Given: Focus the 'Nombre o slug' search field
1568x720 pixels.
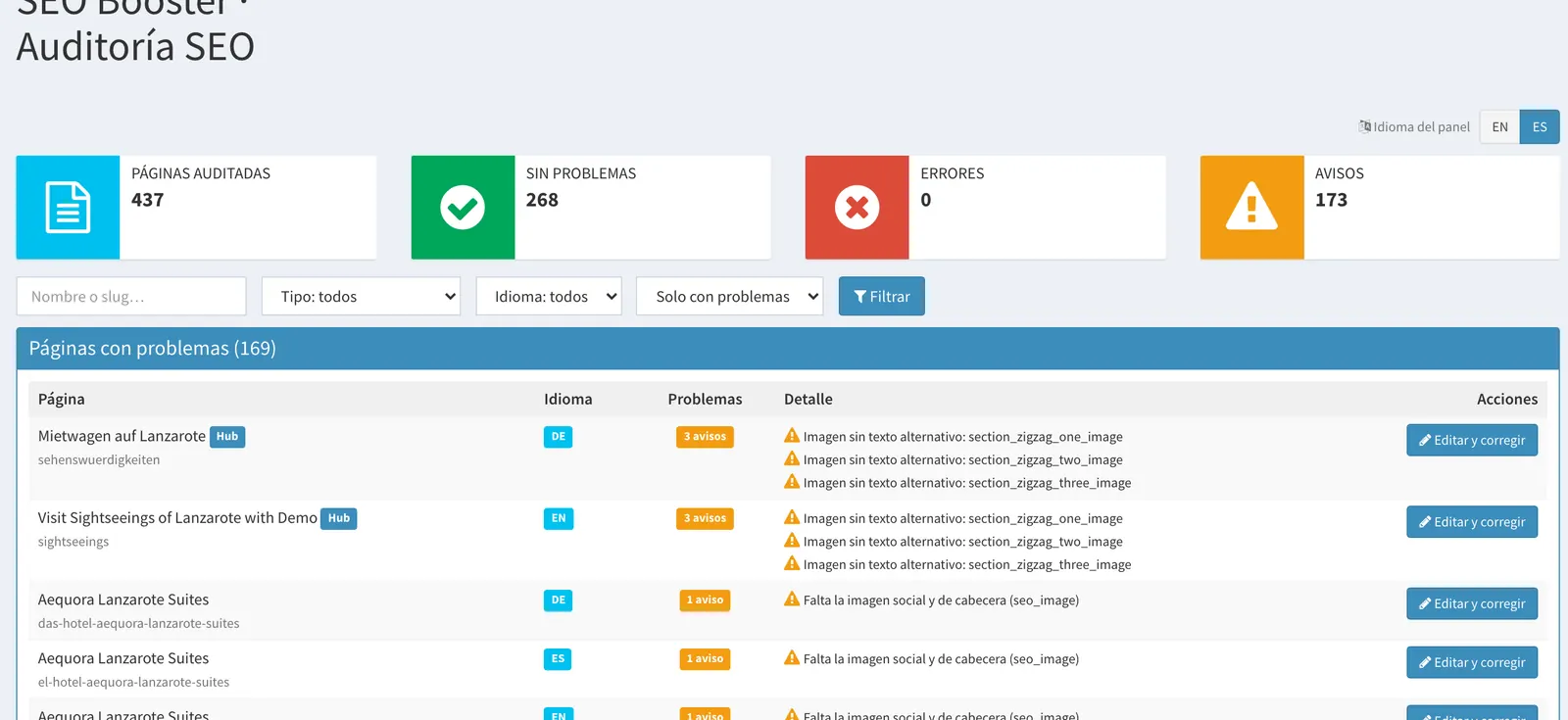Looking at the screenshot, I should coord(131,296).
